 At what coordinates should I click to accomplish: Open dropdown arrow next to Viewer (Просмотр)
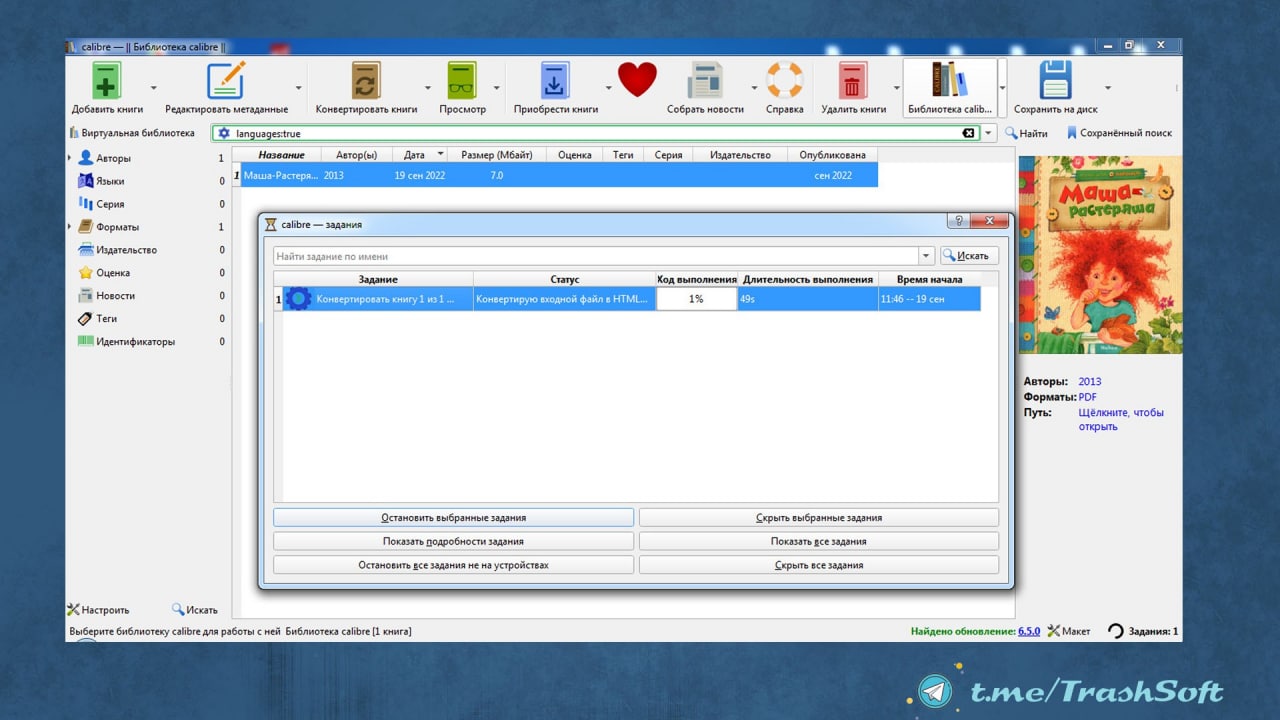click(x=496, y=88)
